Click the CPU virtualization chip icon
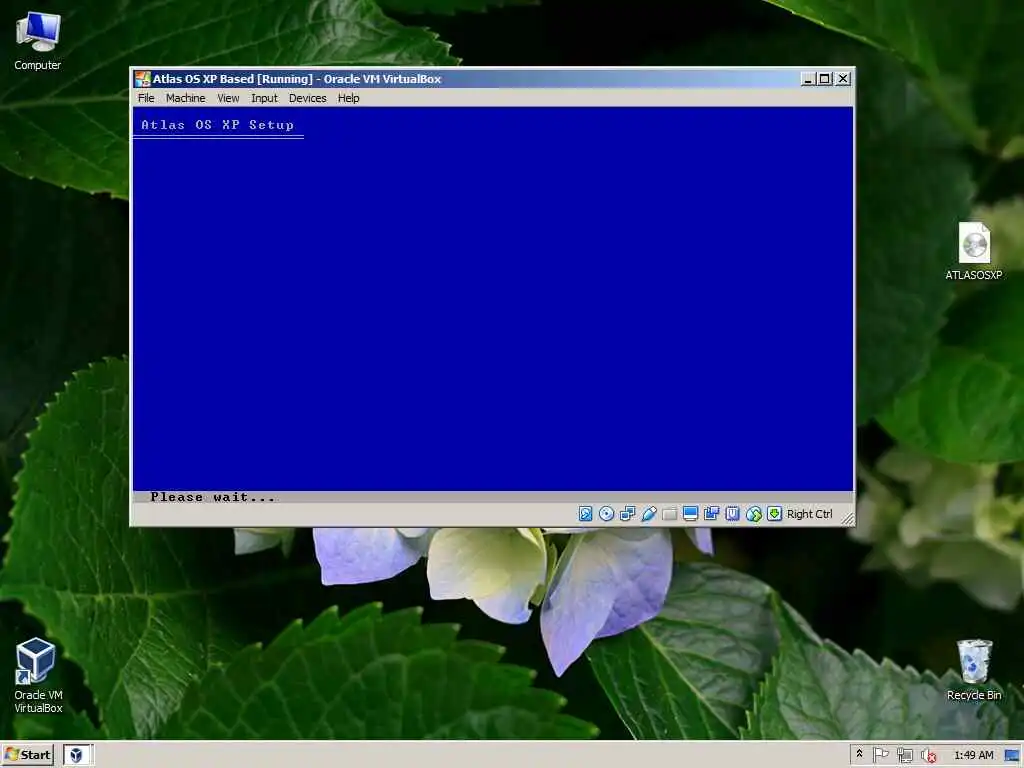Viewport: 1024px width, 768px height. (733, 514)
